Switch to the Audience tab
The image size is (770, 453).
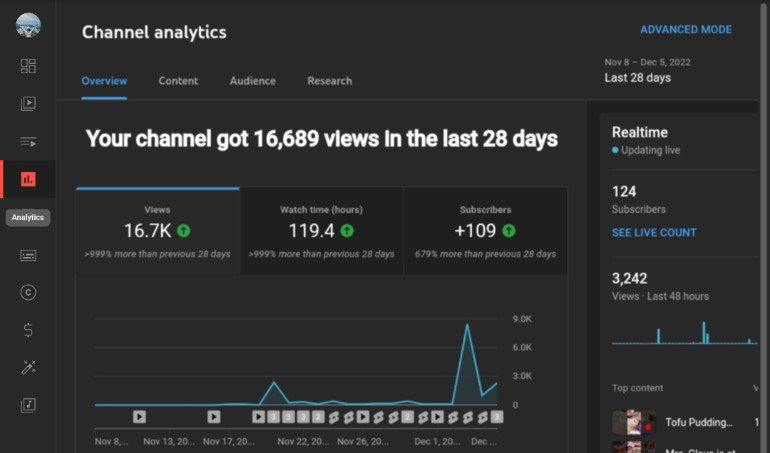[x=253, y=81]
